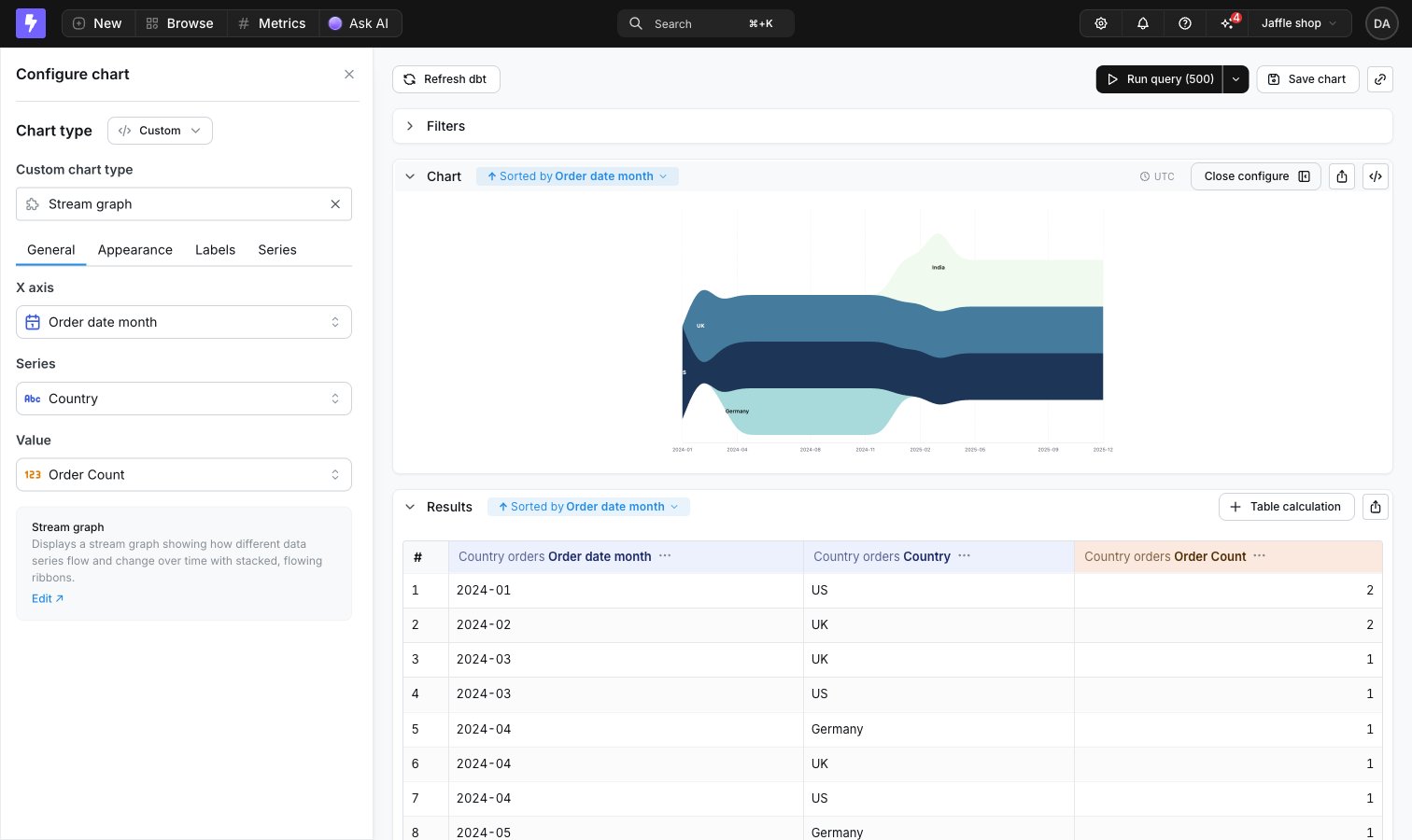The image size is (1412, 840).
Task: Click the Country column header
Action: tap(939, 556)
